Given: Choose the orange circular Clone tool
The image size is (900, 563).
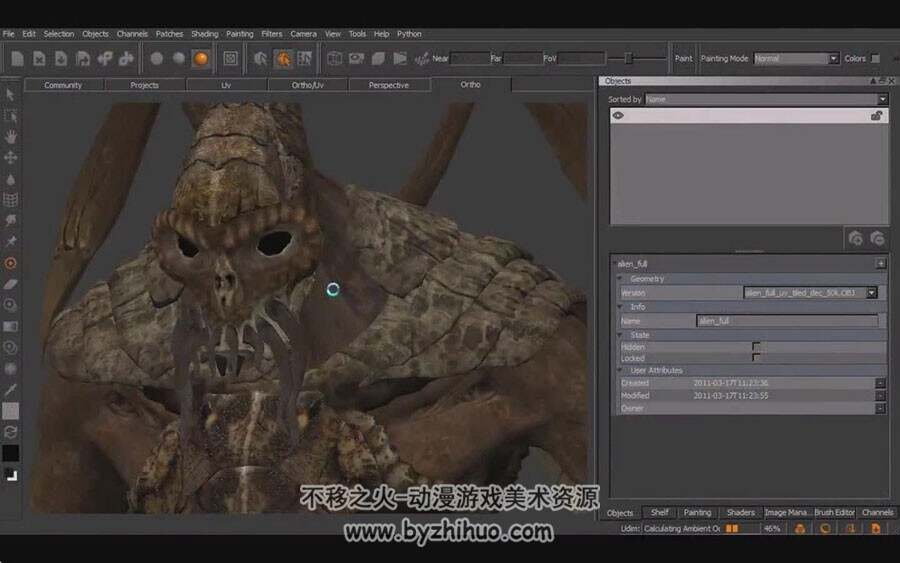Looking at the screenshot, I should coord(10,263).
